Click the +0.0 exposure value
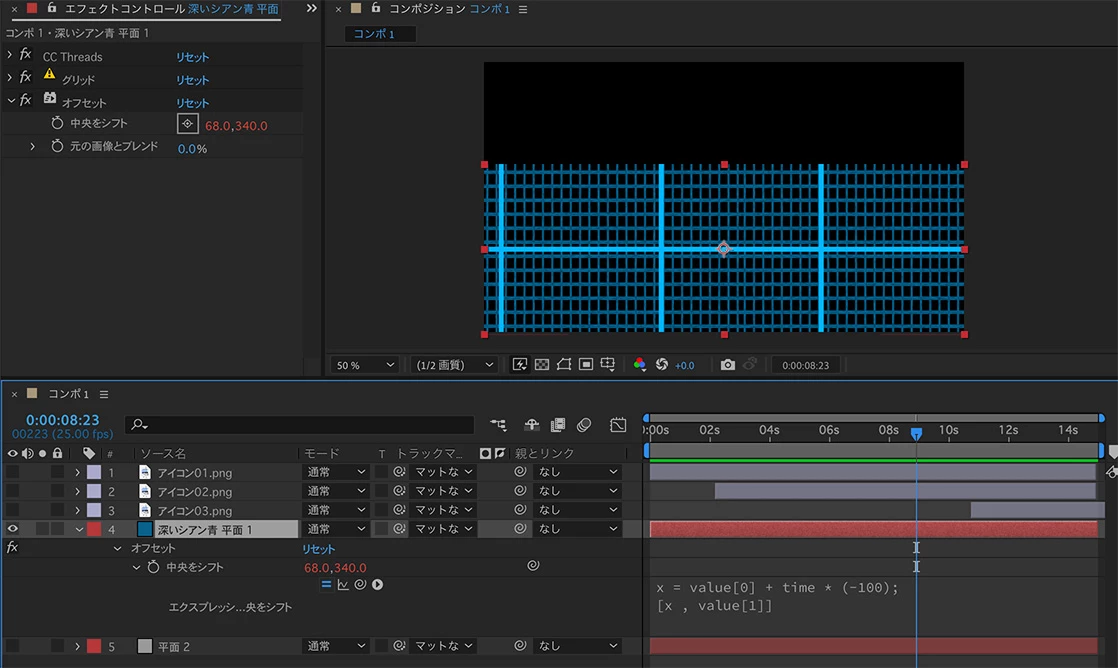Image resolution: width=1118 pixels, height=668 pixels. (684, 365)
